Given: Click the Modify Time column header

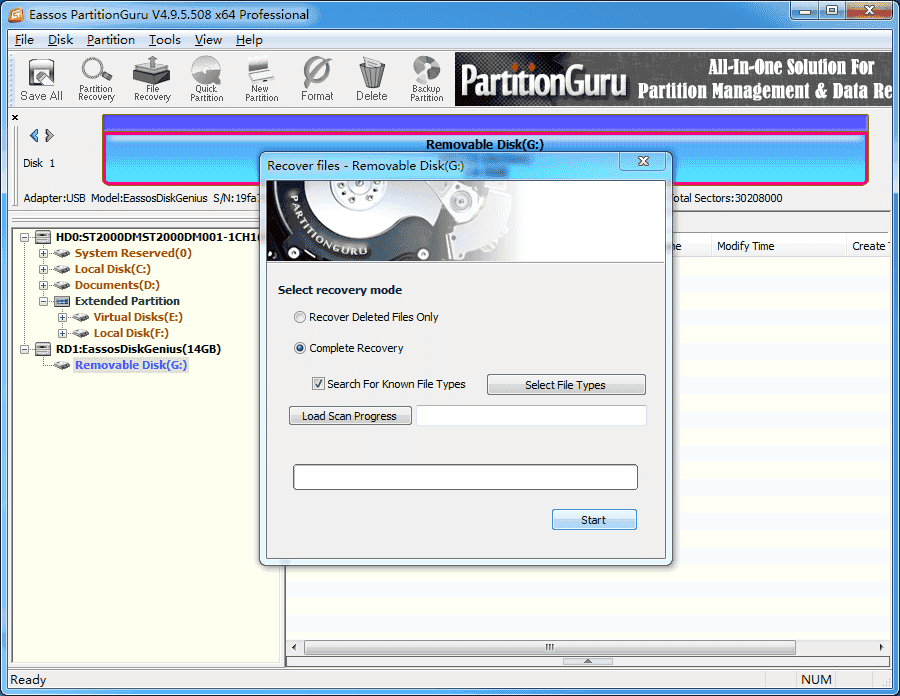Looking at the screenshot, I should pos(779,246).
